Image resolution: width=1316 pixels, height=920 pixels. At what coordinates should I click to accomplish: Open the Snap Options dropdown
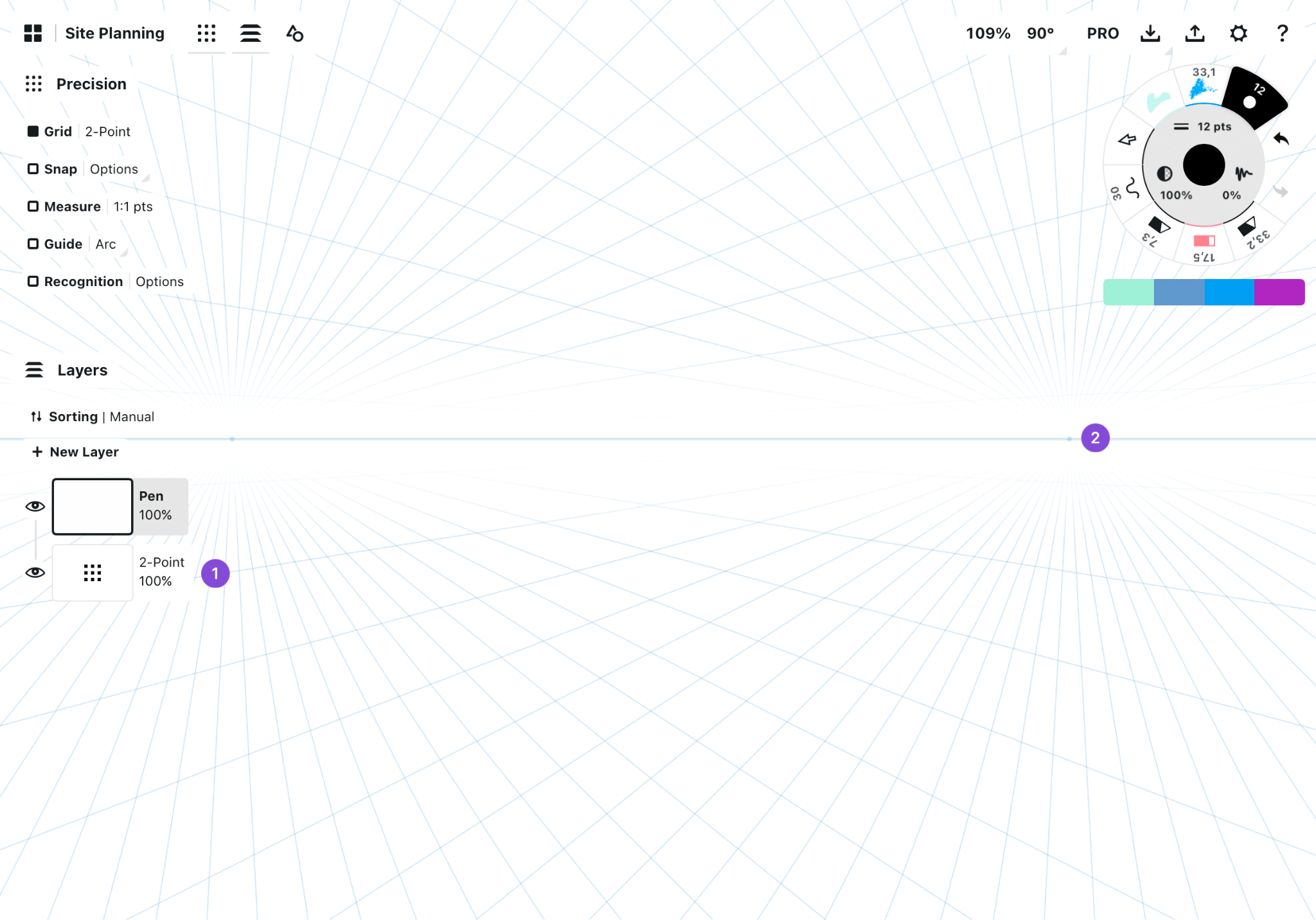click(x=114, y=169)
